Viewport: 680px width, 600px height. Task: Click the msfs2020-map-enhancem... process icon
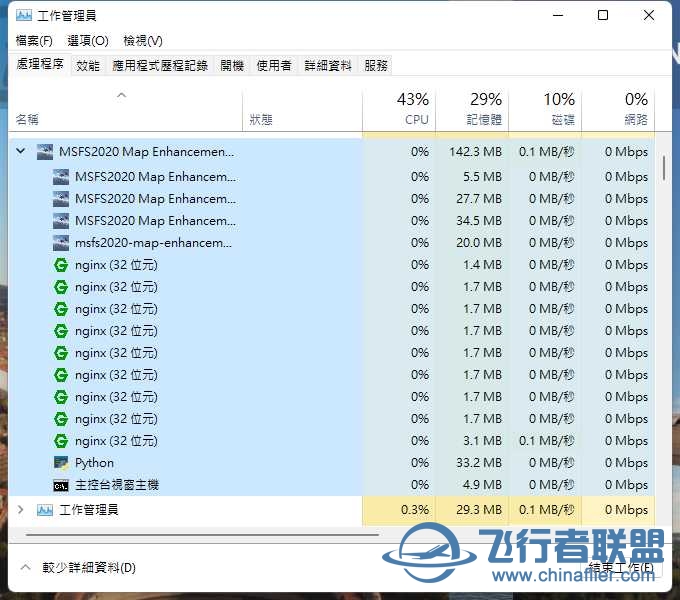(61, 243)
